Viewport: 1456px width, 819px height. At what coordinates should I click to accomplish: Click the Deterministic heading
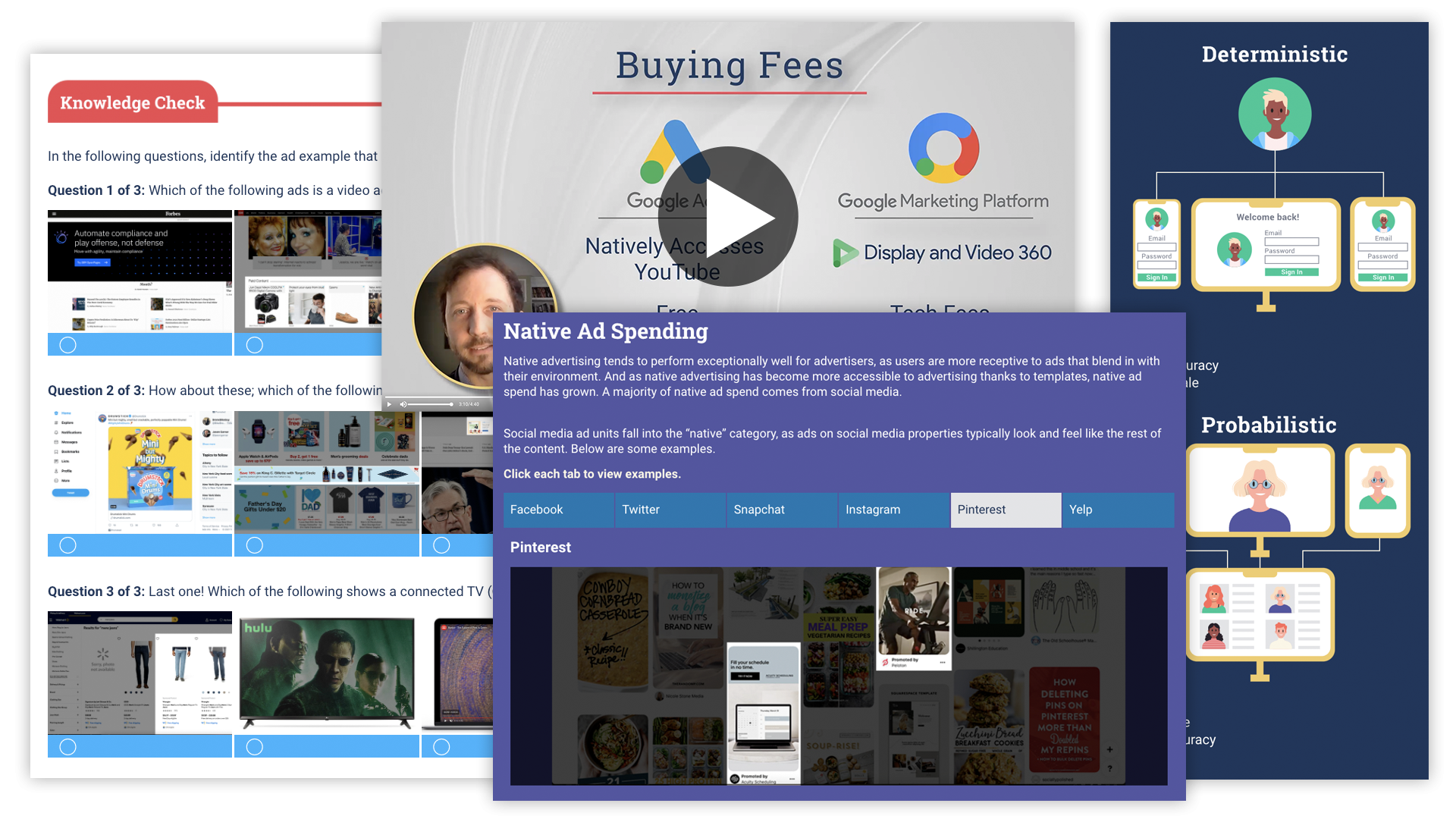(1275, 55)
